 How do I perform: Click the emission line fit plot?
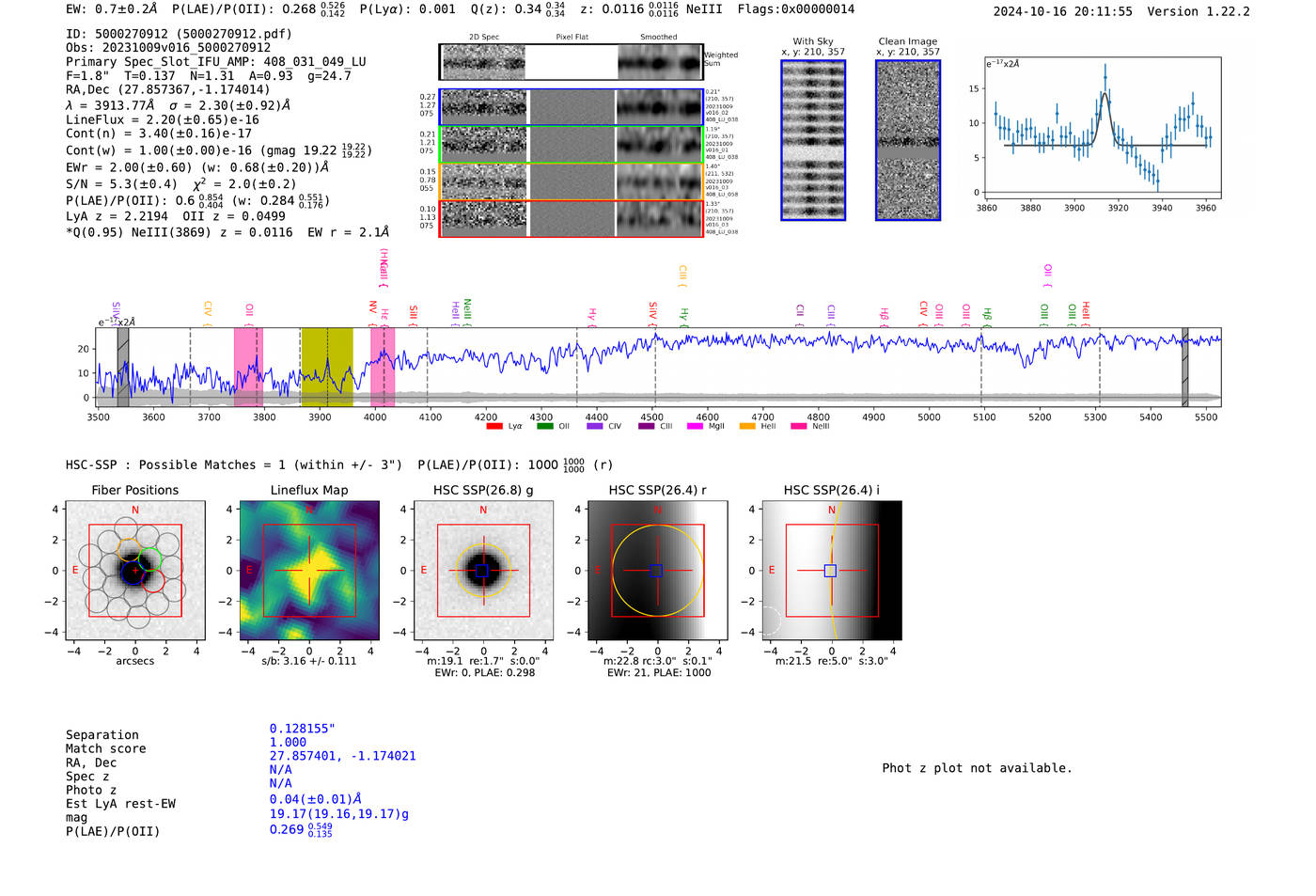tap(1103, 128)
